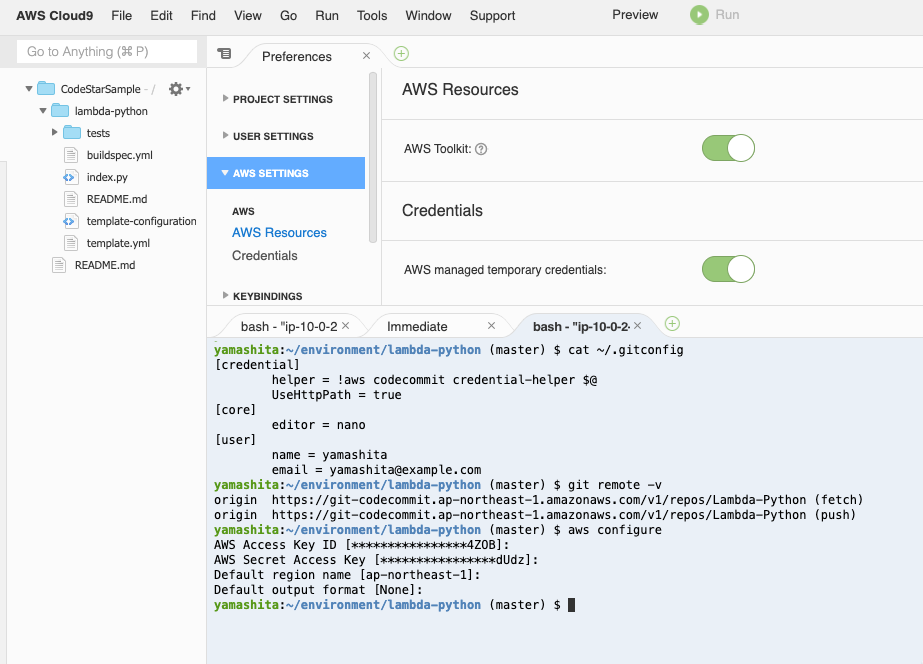Select the Preferences tab
The image size is (923, 664).
(297, 57)
